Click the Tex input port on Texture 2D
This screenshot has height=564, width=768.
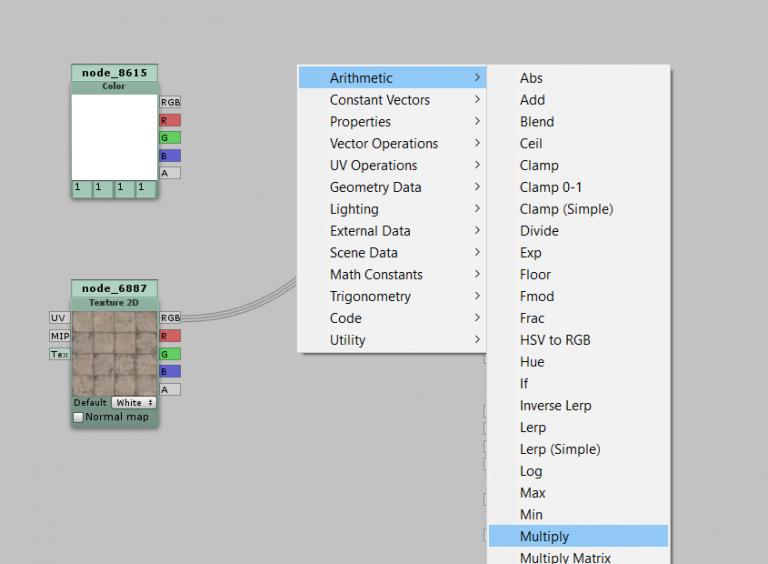click(x=59, y=354)
